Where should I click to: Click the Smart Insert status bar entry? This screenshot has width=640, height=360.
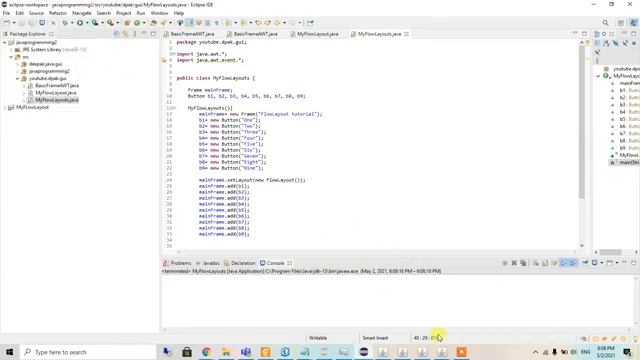[x=375, y=338]
